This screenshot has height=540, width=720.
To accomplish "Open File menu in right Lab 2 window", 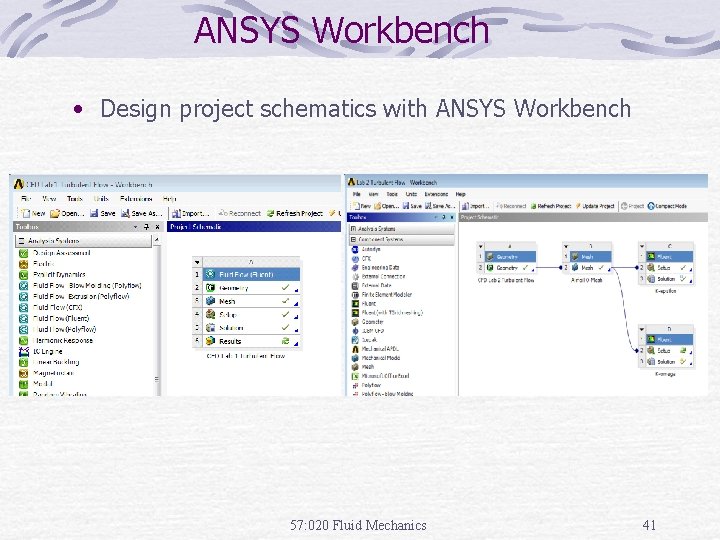I will 356,194.
